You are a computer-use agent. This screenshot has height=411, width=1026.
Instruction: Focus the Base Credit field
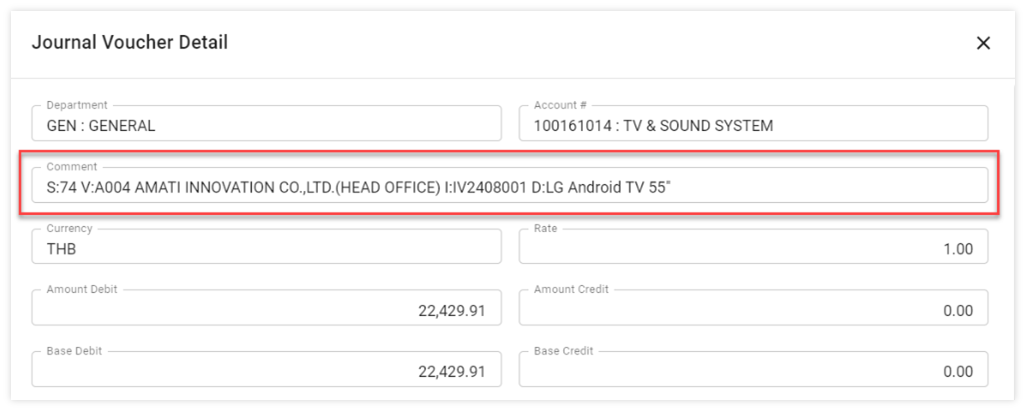753,371
